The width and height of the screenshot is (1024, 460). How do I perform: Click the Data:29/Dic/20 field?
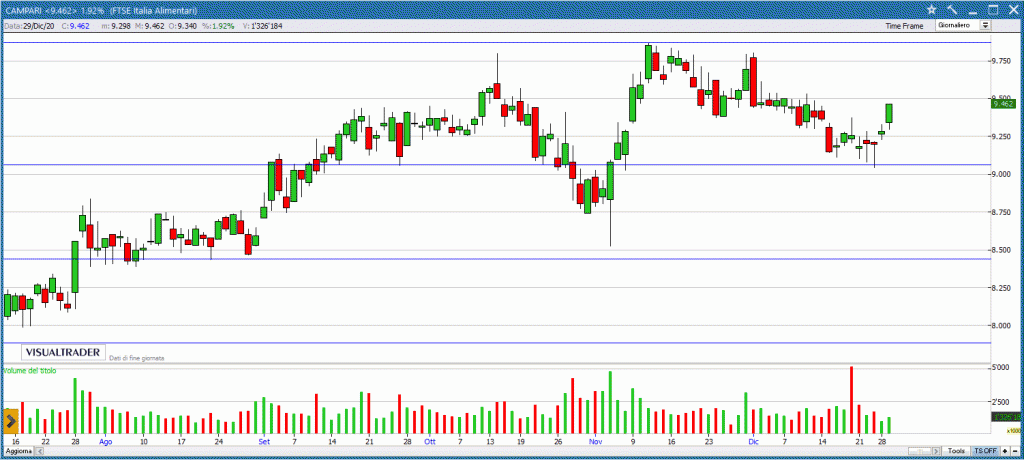30,26
